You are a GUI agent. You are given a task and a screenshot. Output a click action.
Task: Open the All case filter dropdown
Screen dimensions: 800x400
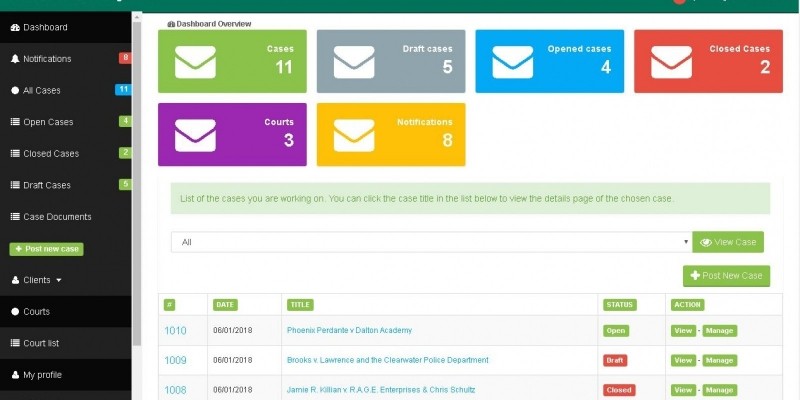pos(432,242)
